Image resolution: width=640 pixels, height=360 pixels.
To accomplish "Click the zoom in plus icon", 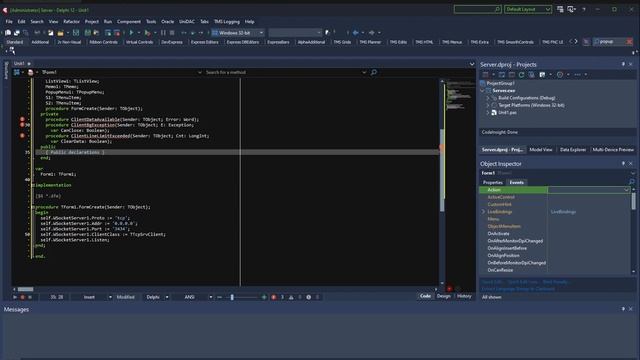I will tap(264, 297).
